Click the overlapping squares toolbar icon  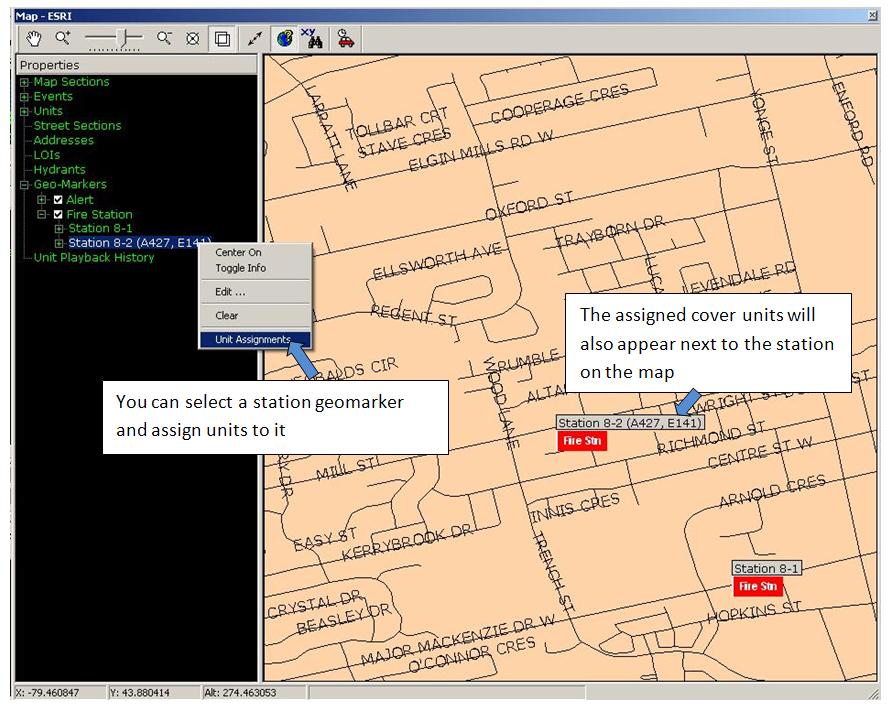(x=222, y=38)
